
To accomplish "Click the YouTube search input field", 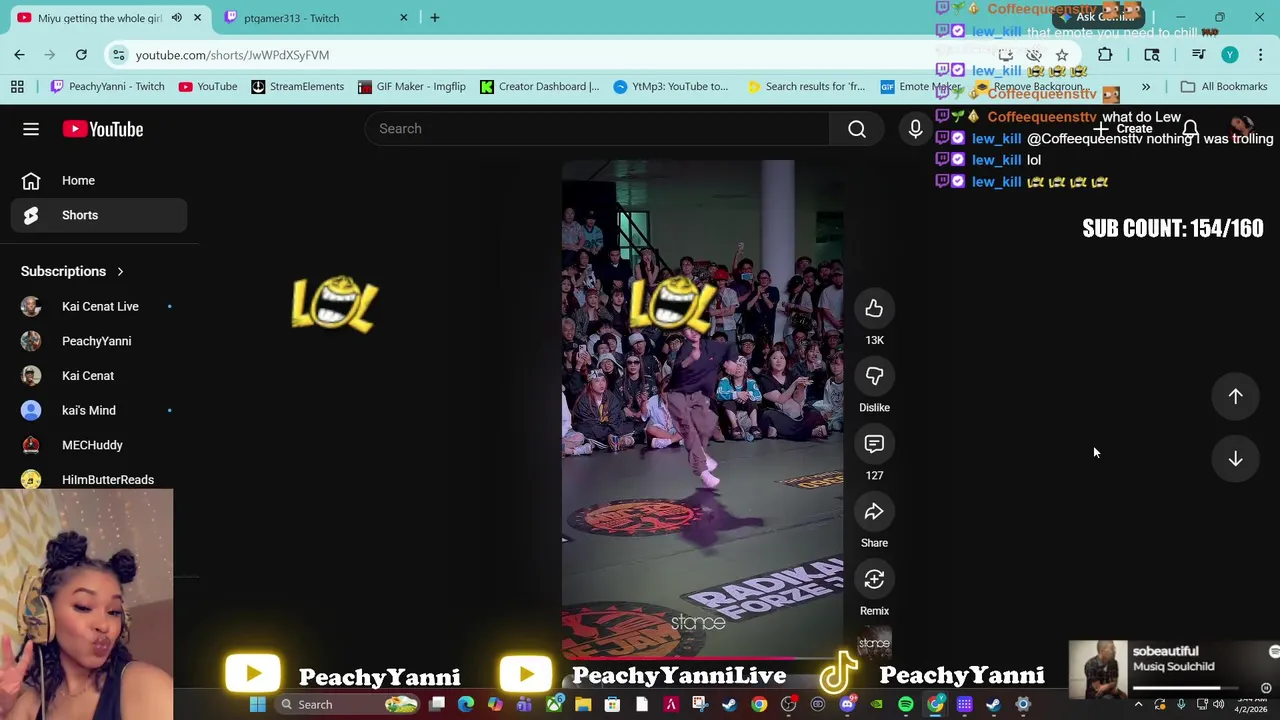I will tap(597, 129).
